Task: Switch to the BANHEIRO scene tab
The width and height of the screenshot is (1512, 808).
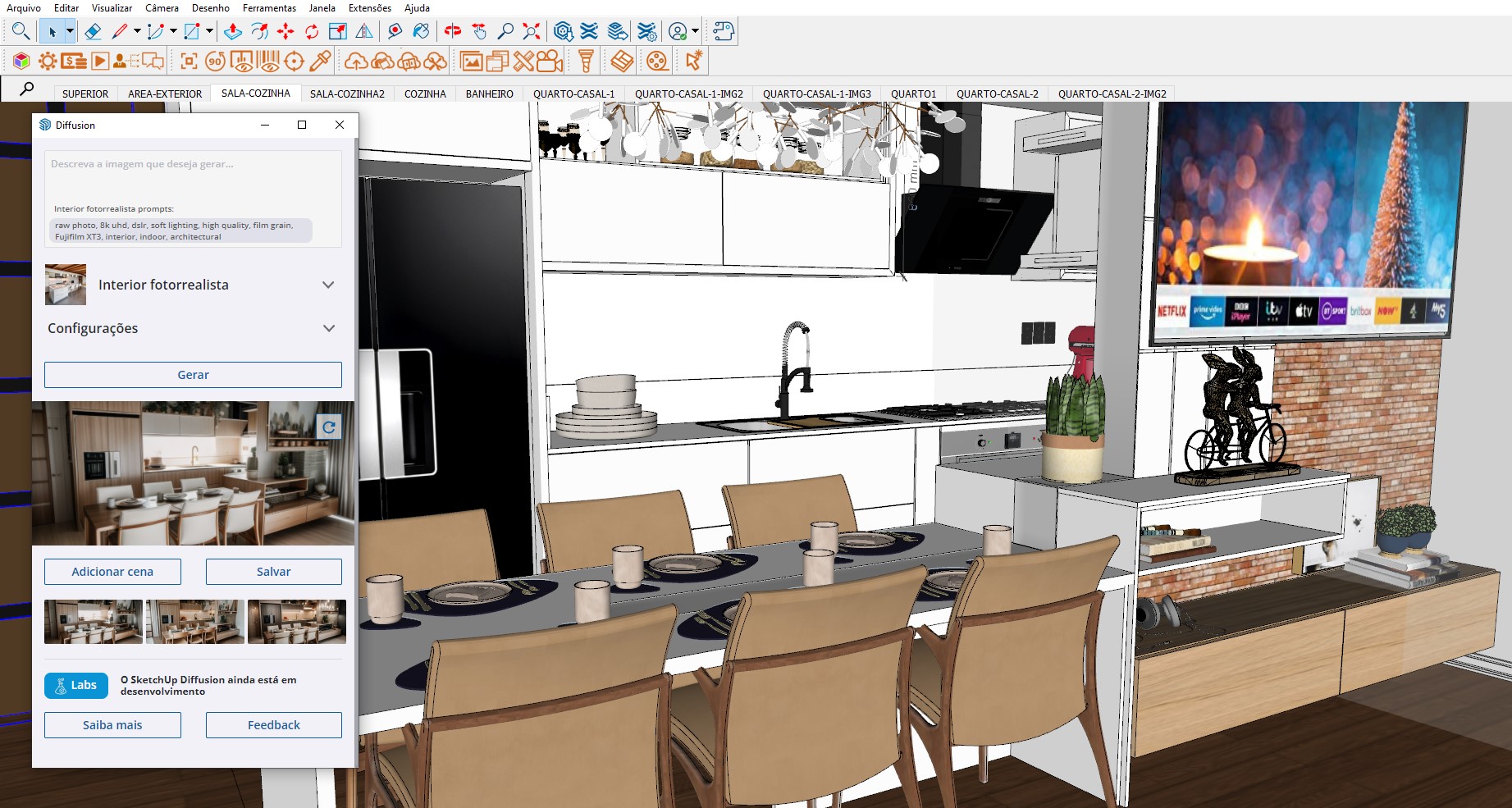Action: click(x=489, y=94)
